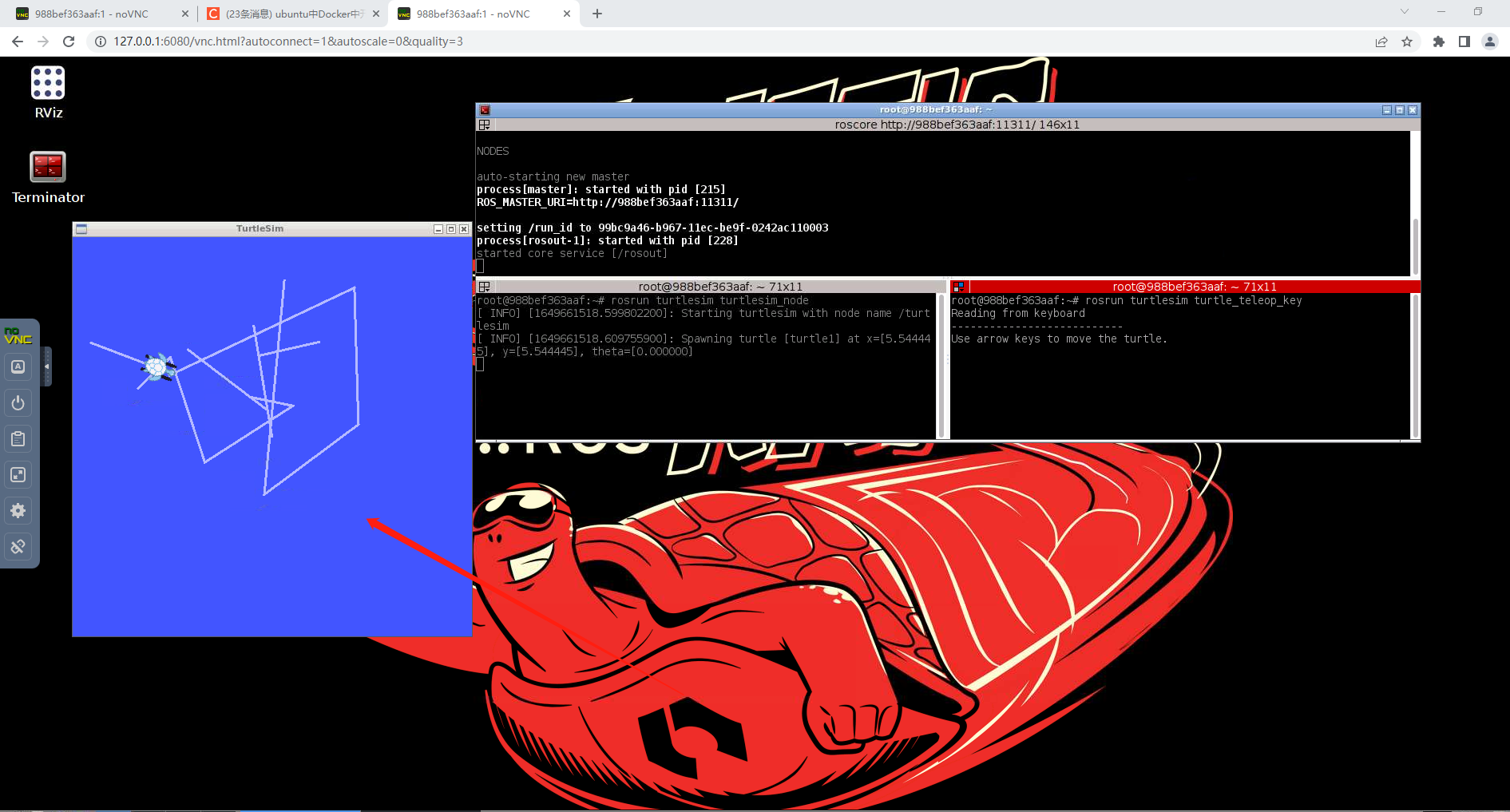Go forward in browser history

click(x=43, y=42)
